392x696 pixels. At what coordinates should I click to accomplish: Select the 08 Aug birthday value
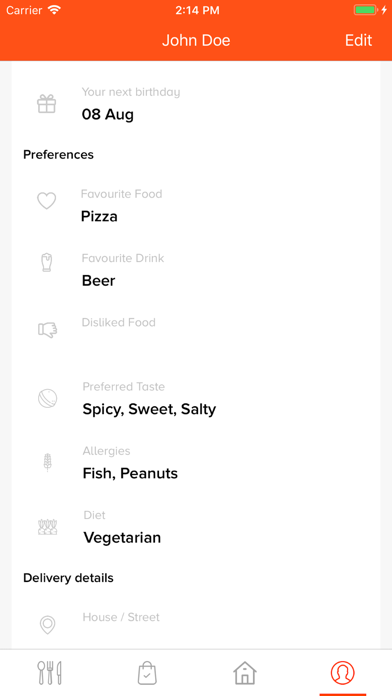[x=108, y=115]
